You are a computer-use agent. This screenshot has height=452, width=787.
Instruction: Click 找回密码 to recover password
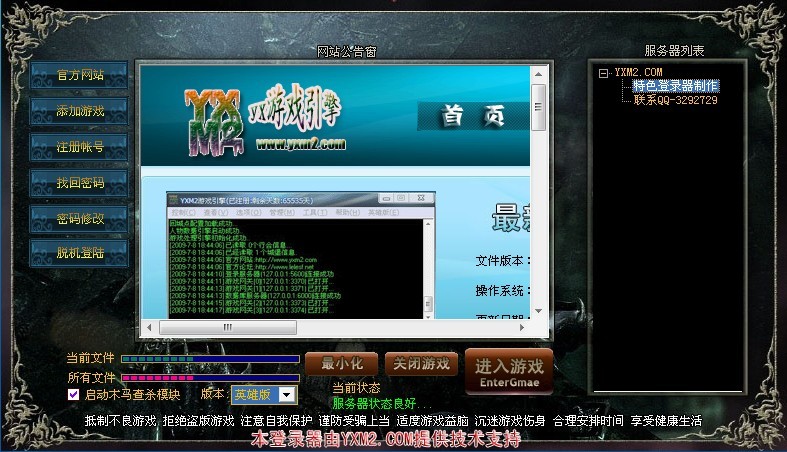pyautogui.click(x=80, y=182)
